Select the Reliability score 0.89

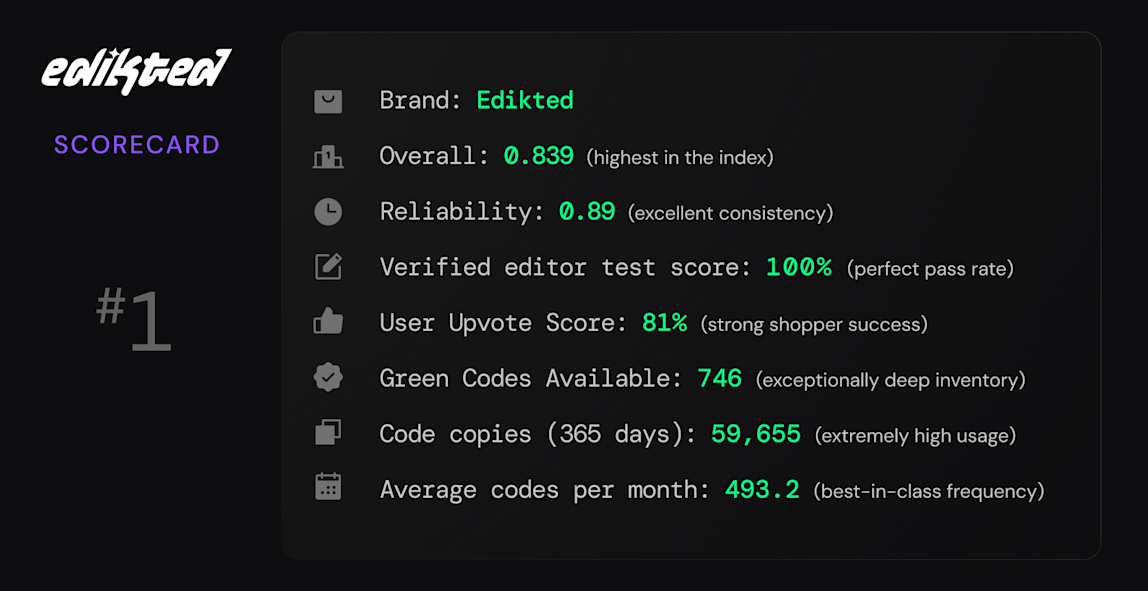[587, 211]
